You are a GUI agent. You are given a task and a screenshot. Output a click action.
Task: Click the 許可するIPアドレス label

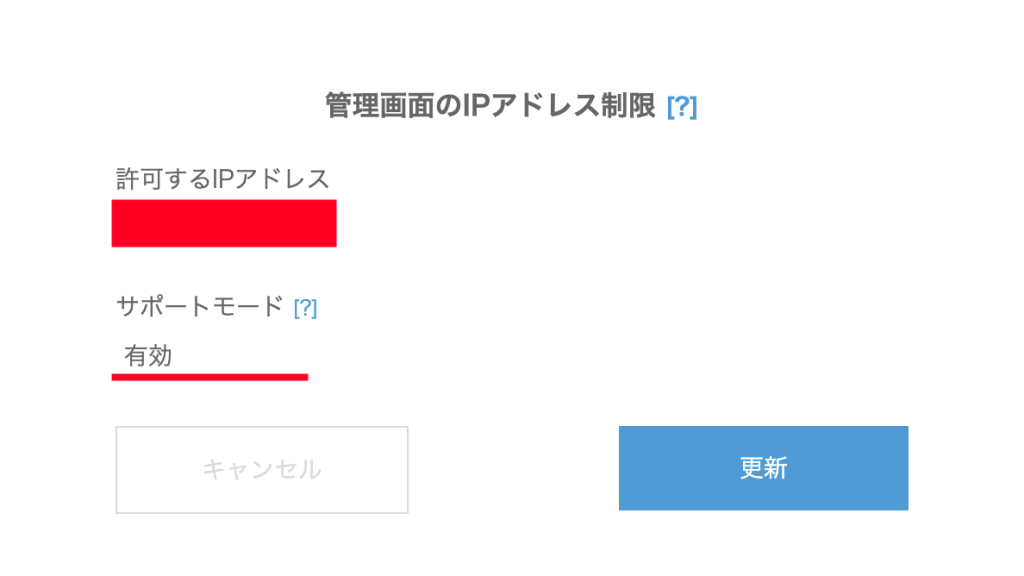222,179
